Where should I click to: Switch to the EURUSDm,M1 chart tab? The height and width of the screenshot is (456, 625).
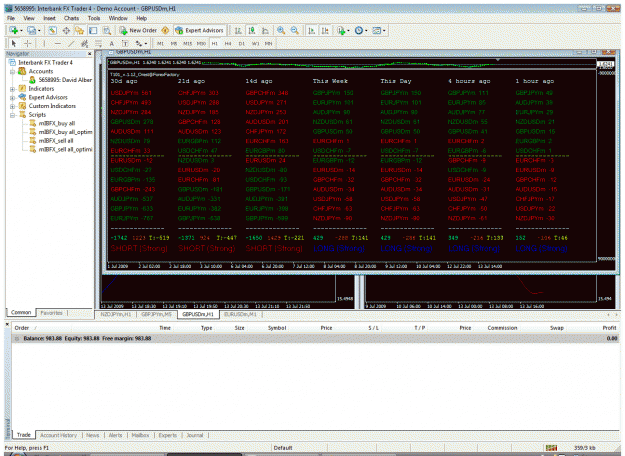click(x=240, y=314)
